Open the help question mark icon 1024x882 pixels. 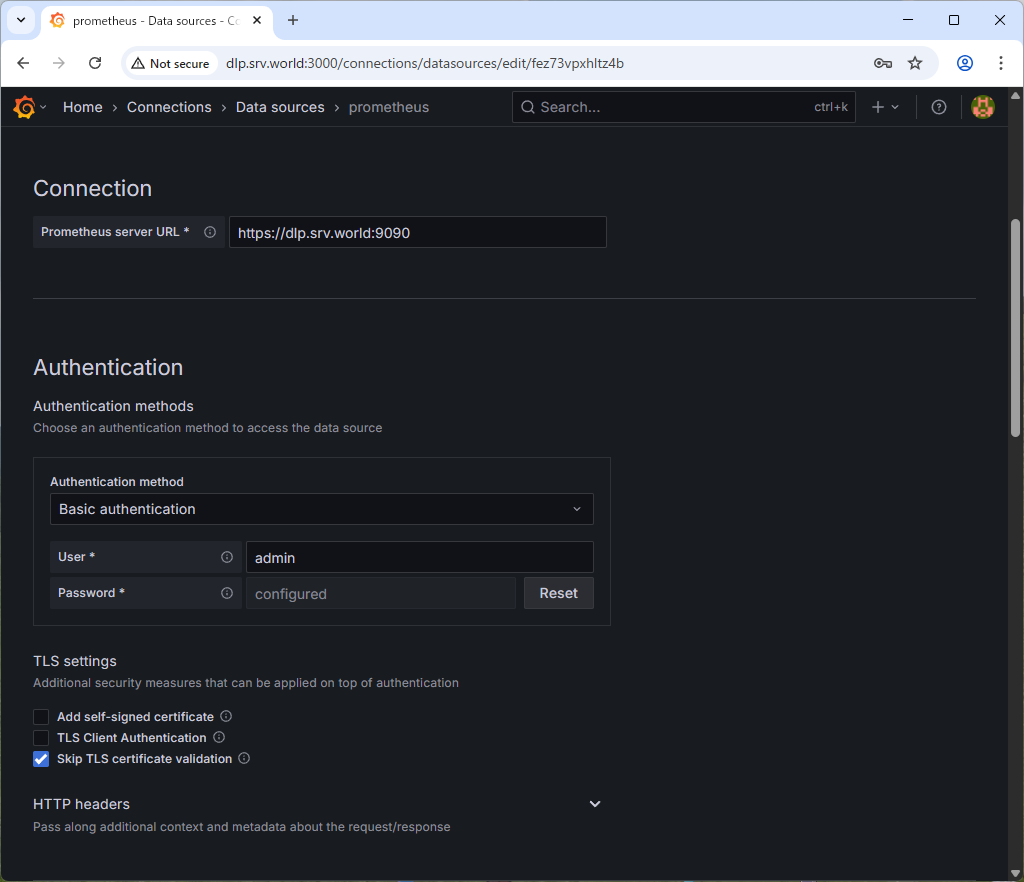tap(938, 107)
